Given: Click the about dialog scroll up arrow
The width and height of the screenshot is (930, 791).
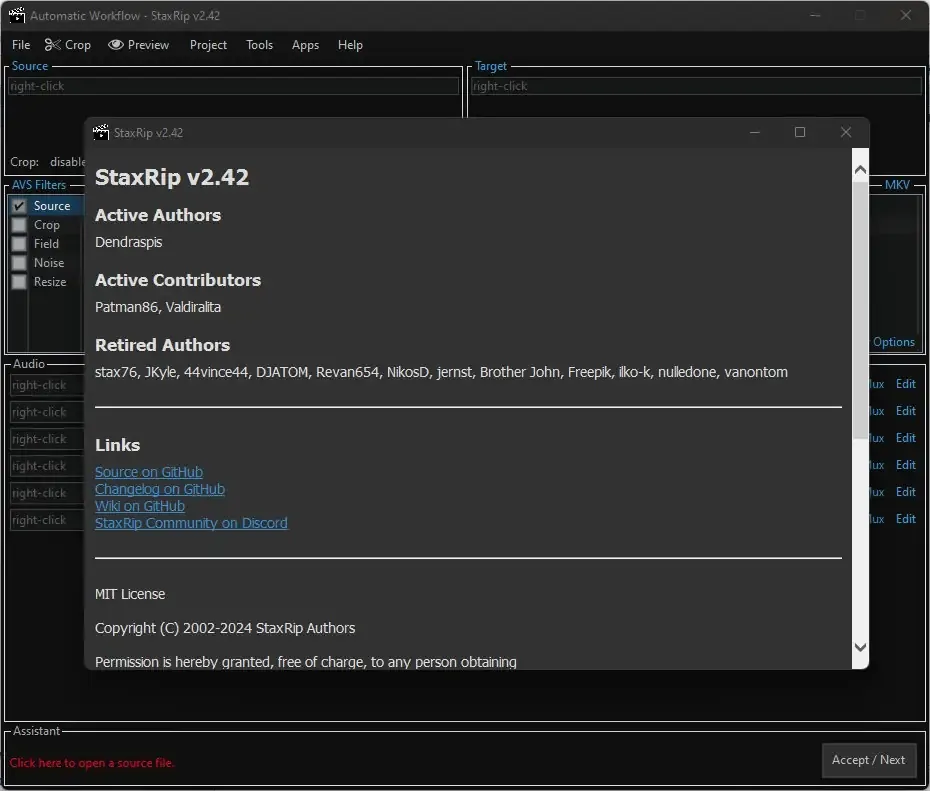Looking at the screenshot, I should coord(860,170).
